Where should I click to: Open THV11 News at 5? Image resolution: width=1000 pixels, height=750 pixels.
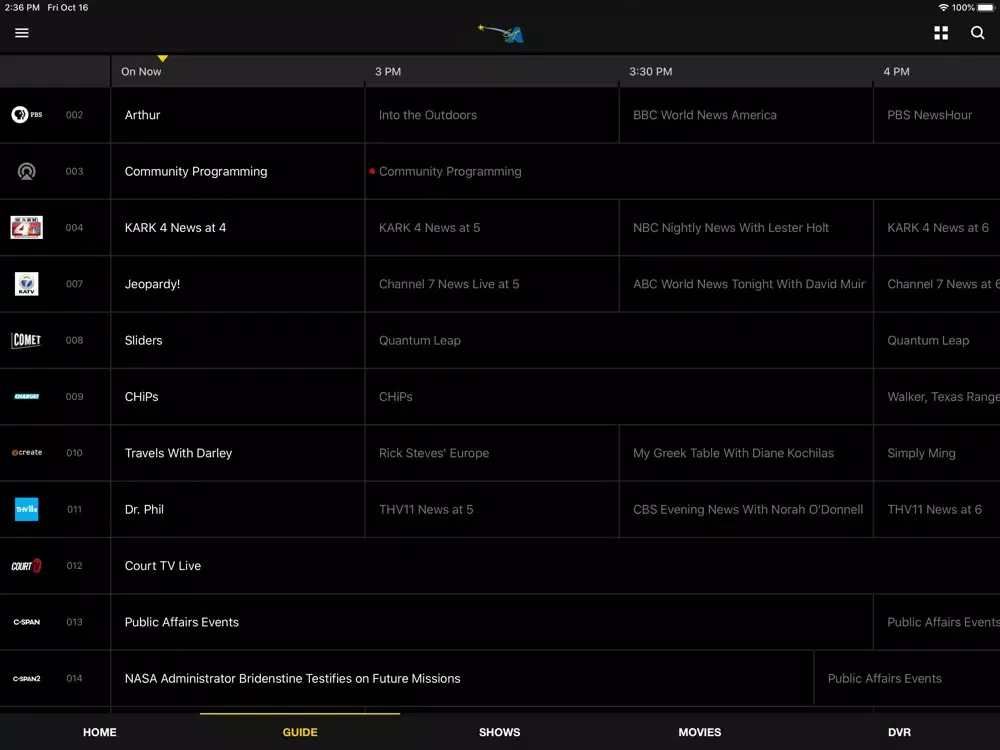pyautogui.click(x=492, y=509)
